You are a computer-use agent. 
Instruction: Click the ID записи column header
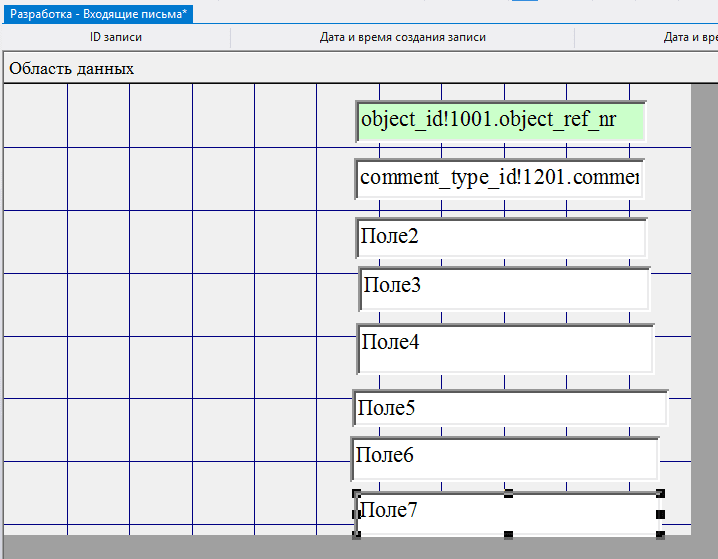click(x=116, y=38)
